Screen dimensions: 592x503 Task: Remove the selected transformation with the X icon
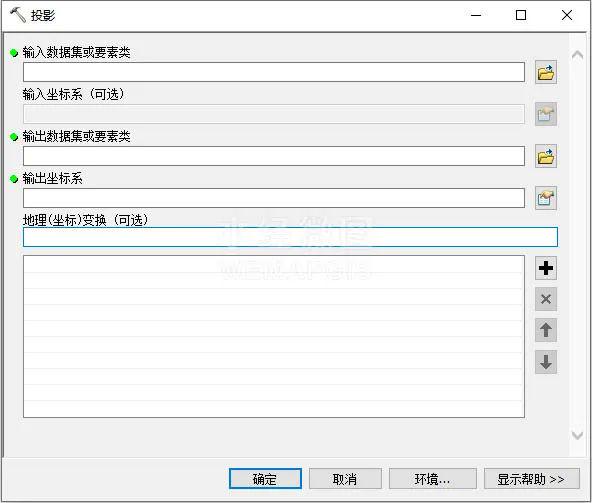546,299
